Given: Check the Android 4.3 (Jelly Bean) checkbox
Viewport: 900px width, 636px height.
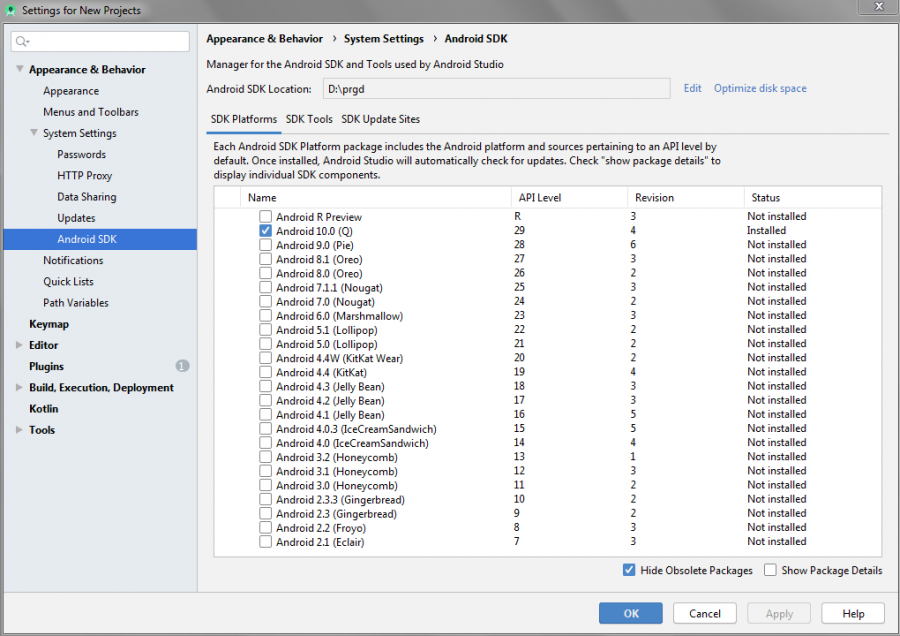Looking at the screenshot, I should click(265, 386).
